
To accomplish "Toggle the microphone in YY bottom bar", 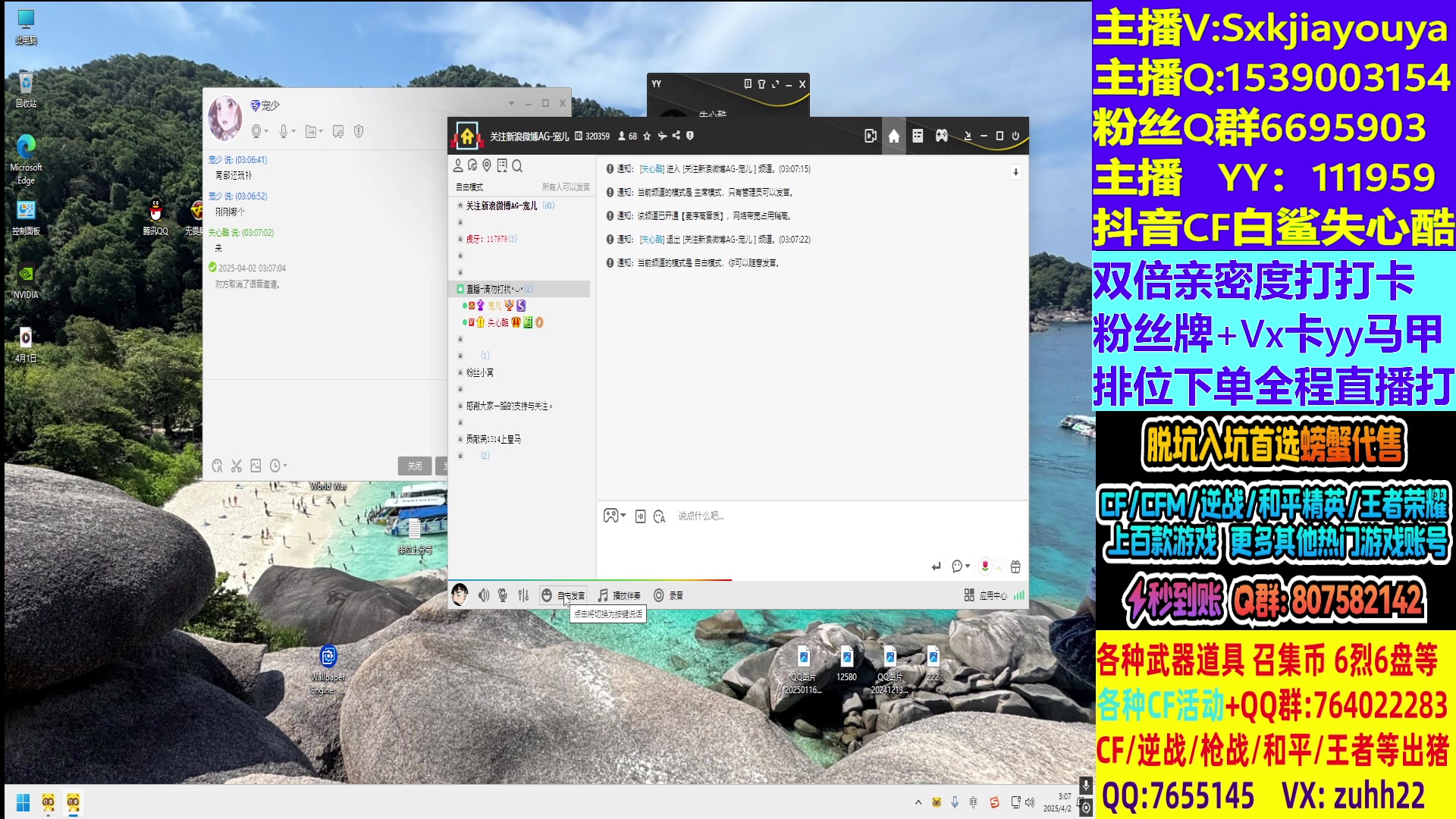I will [503, 596].
